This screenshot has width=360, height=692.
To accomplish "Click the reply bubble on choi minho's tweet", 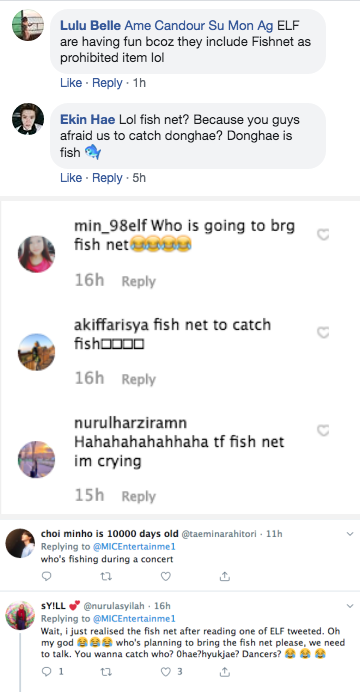I will (x=46, y=576).
